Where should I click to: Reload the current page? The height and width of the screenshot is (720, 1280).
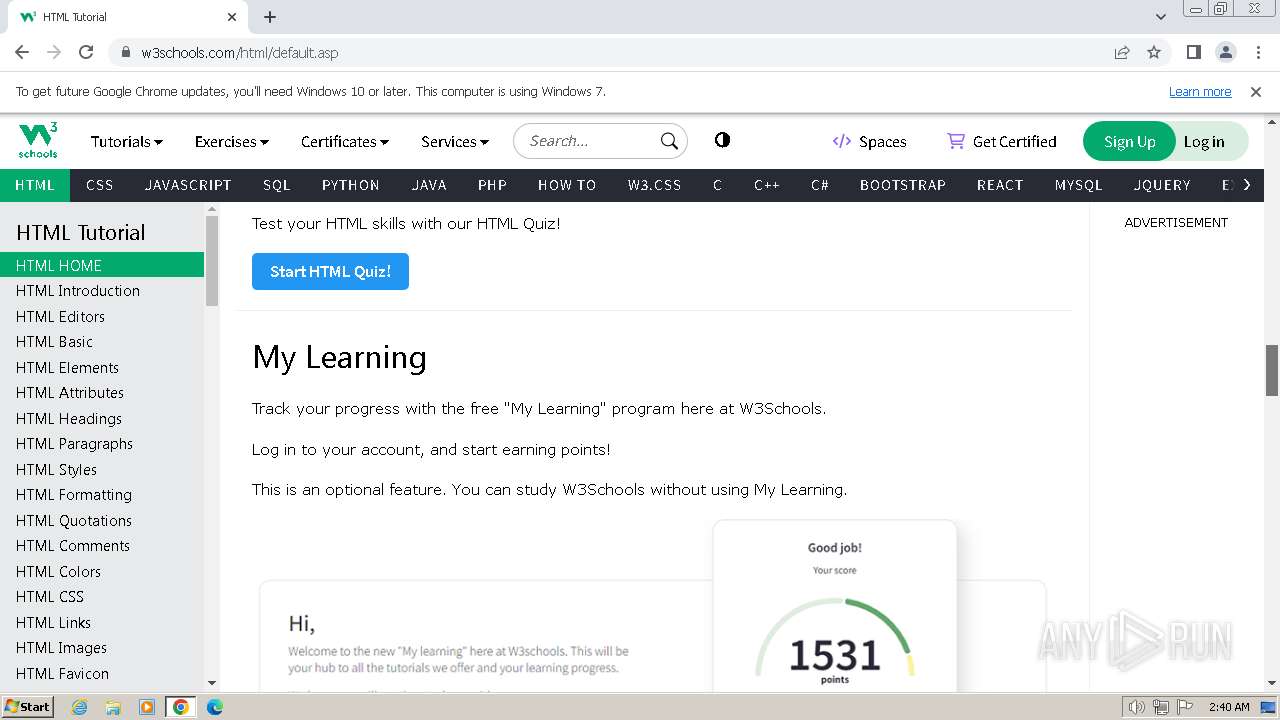point(86,52)
